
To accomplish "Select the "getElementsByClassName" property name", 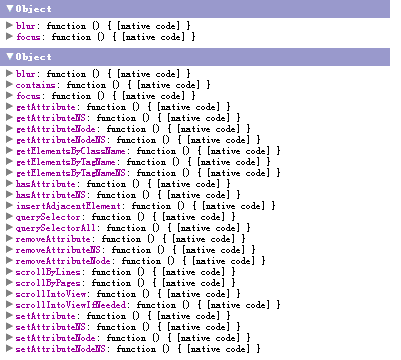I will [x=70, y=151].
